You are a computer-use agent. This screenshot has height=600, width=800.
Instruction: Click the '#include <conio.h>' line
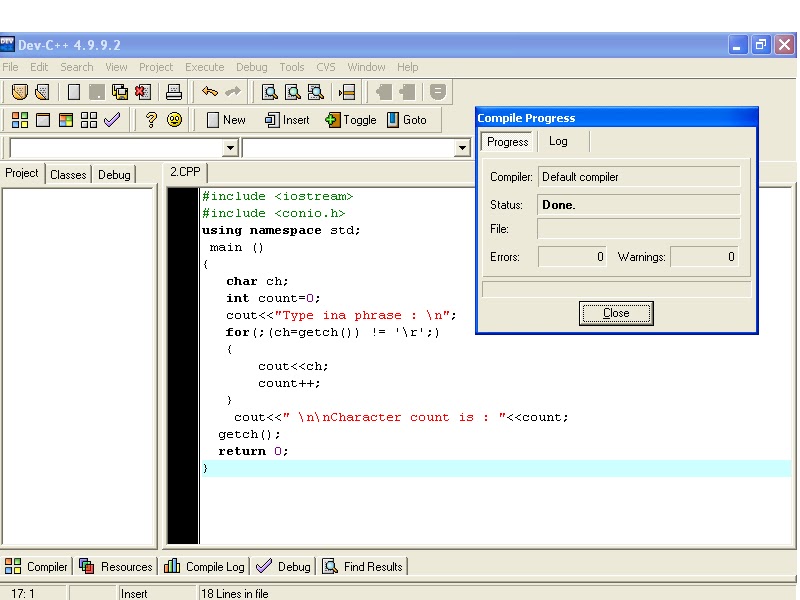pos(273,213)
